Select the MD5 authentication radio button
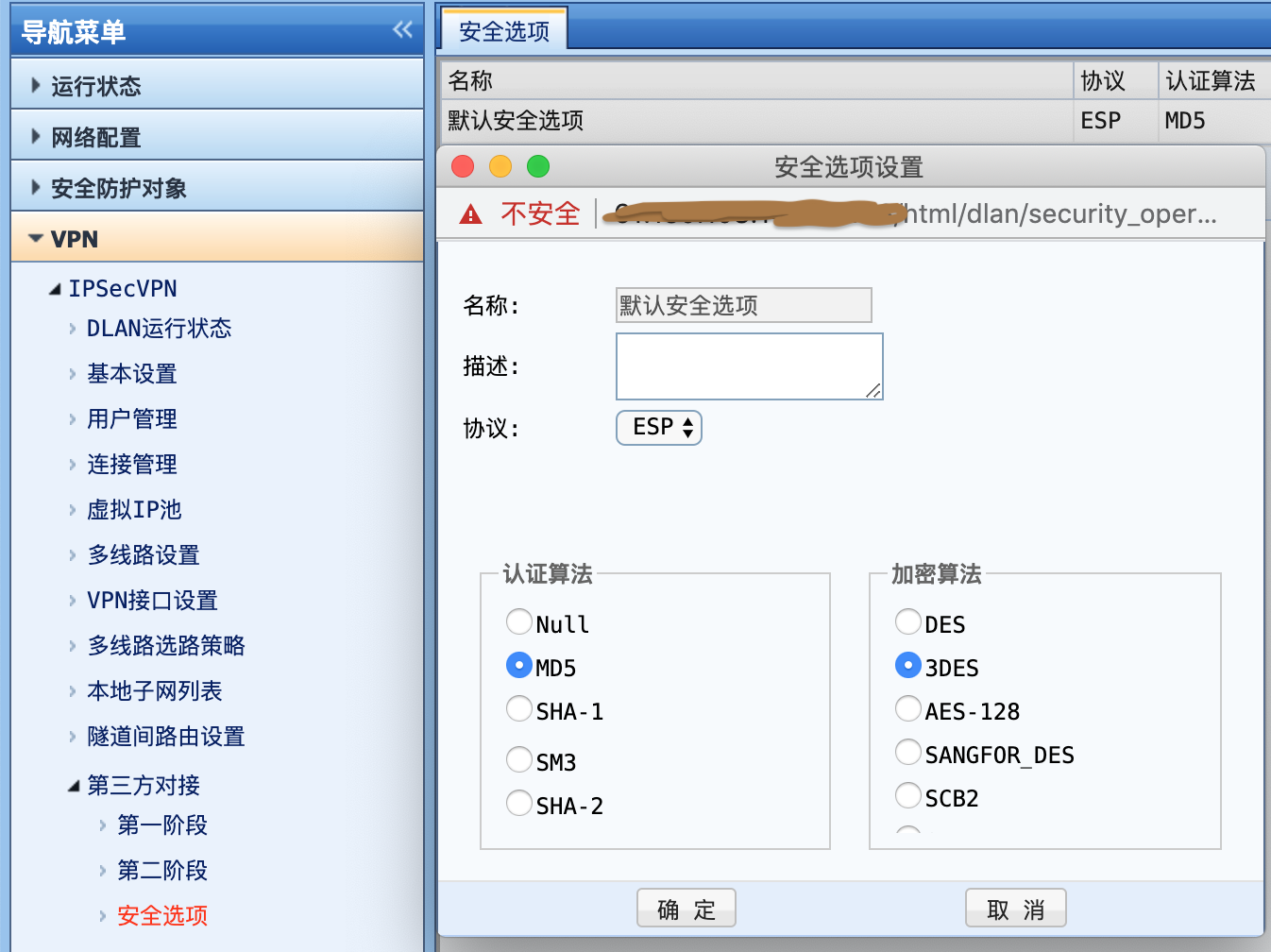 tap(519, 666)
